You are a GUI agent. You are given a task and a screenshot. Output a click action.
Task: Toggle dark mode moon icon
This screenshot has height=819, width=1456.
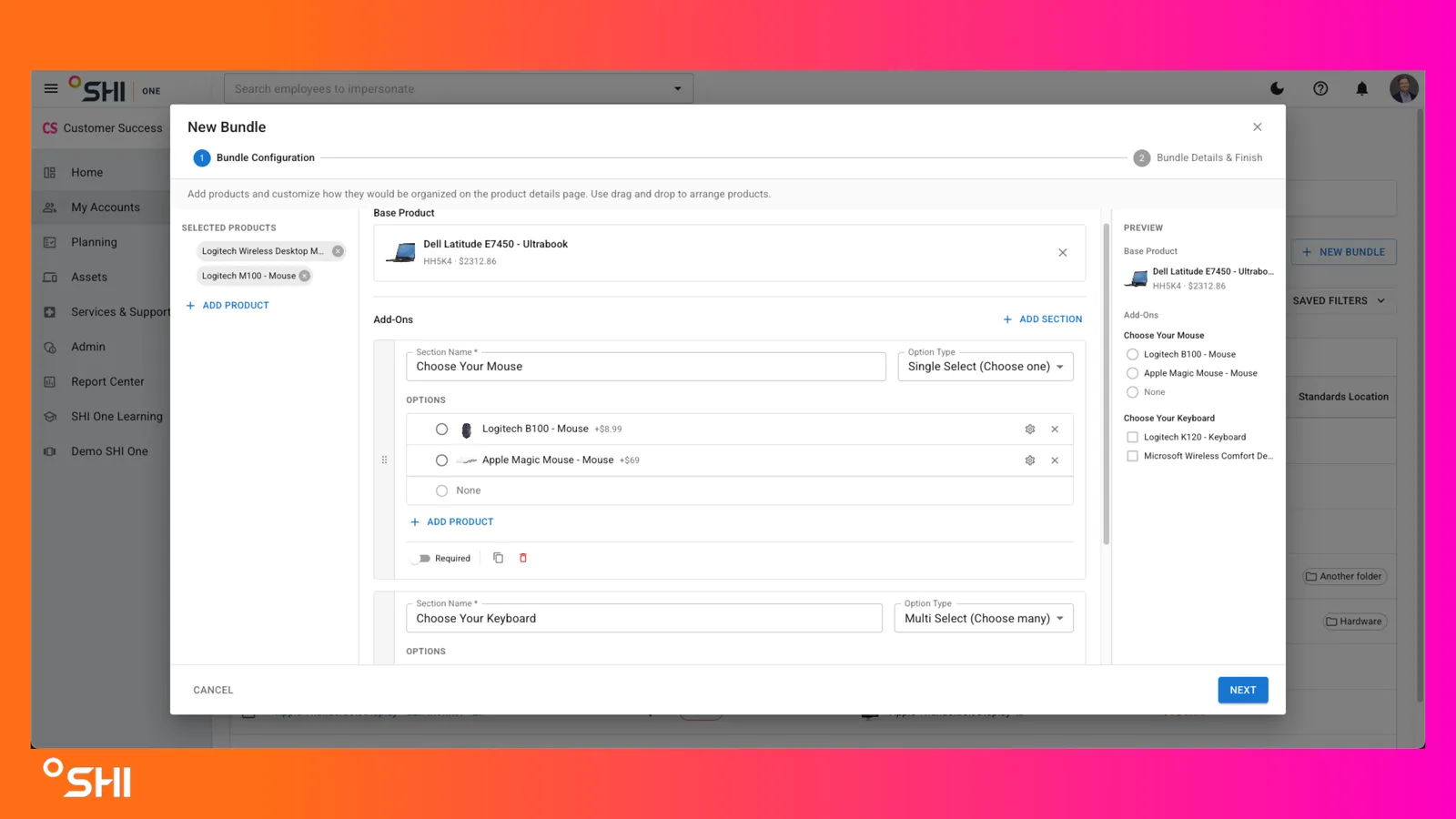[x=1278, y=88]
